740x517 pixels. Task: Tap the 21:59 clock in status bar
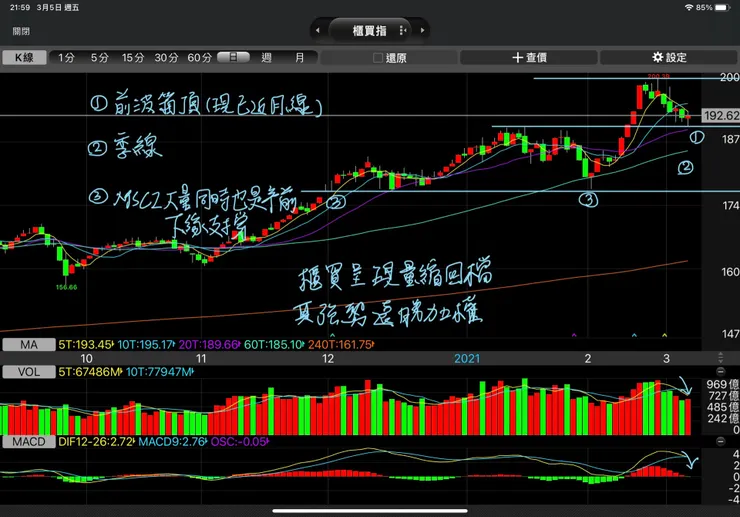(20, 8)
